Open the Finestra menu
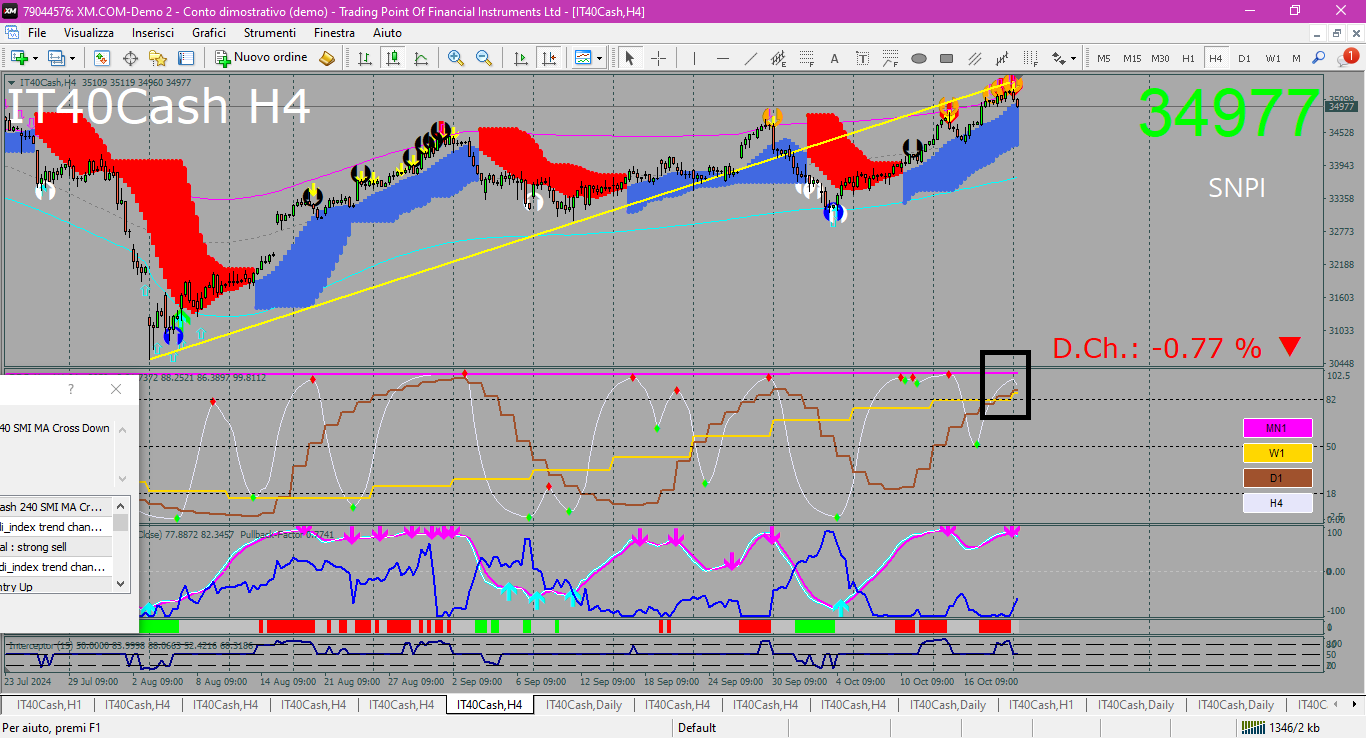The width and height of the screenshot is (1366, 738). tap(334, 33)
